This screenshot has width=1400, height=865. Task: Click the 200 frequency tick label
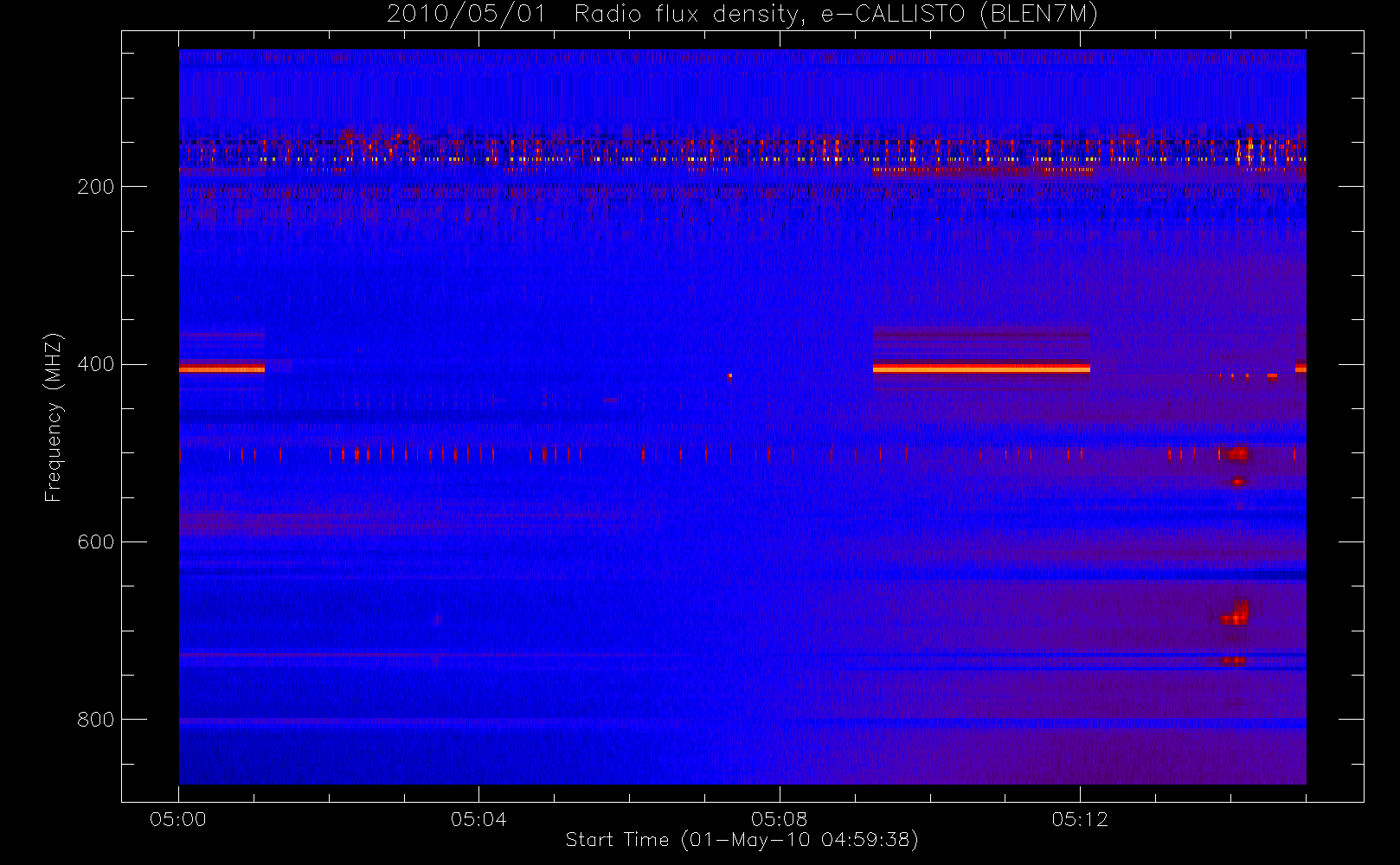tap(95, 187)
